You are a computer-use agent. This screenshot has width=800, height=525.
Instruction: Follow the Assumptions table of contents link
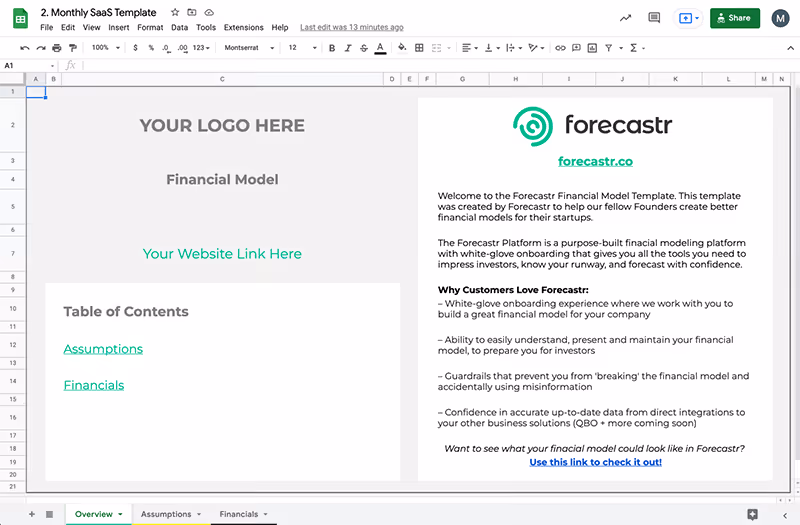(x=103, y=349)
